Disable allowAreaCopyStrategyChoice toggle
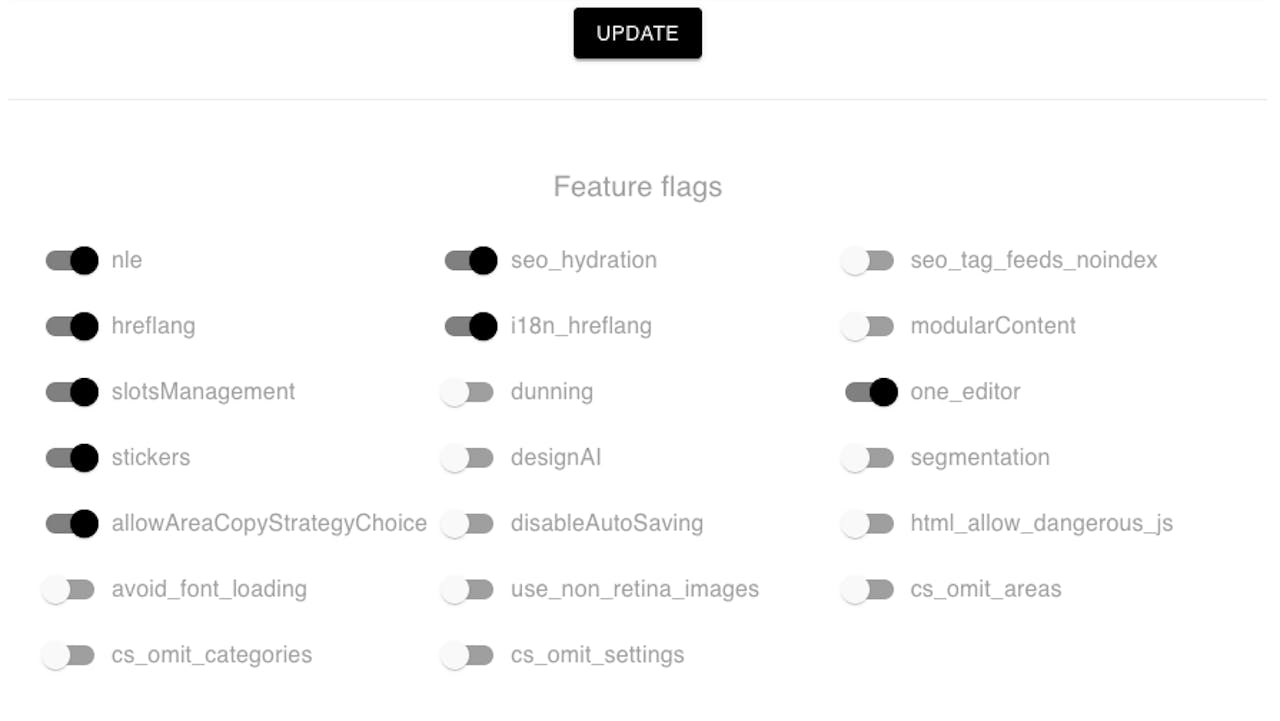 pos(72,524)
